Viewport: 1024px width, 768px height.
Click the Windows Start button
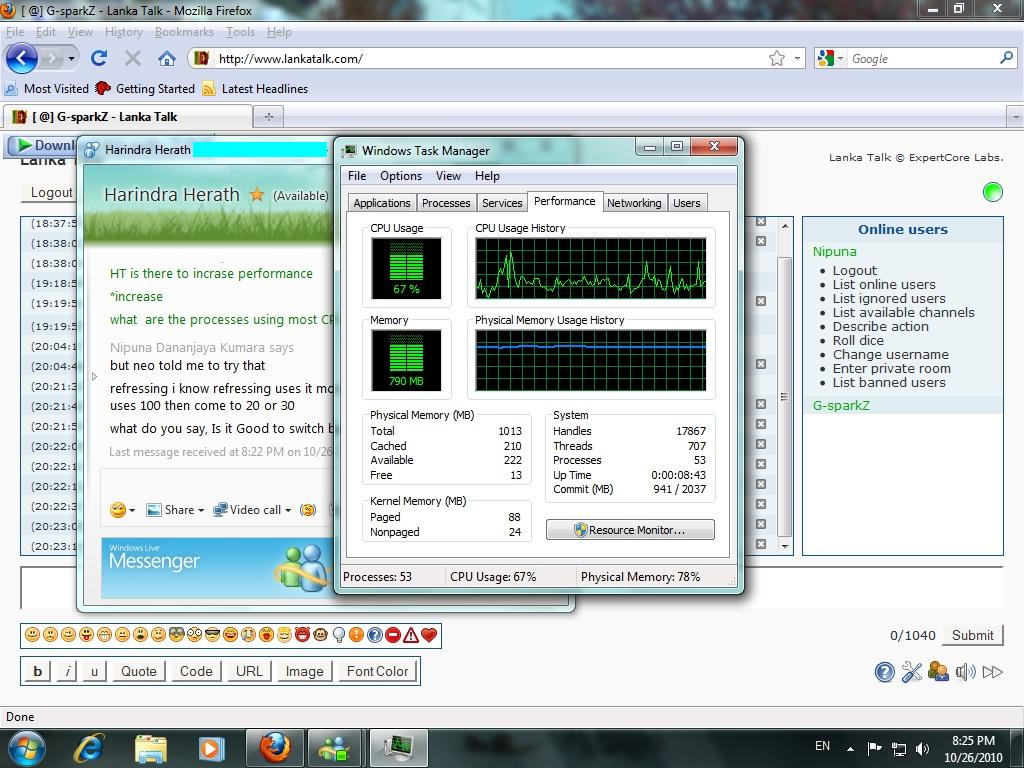pyautogui.click(x=27, y=747)
